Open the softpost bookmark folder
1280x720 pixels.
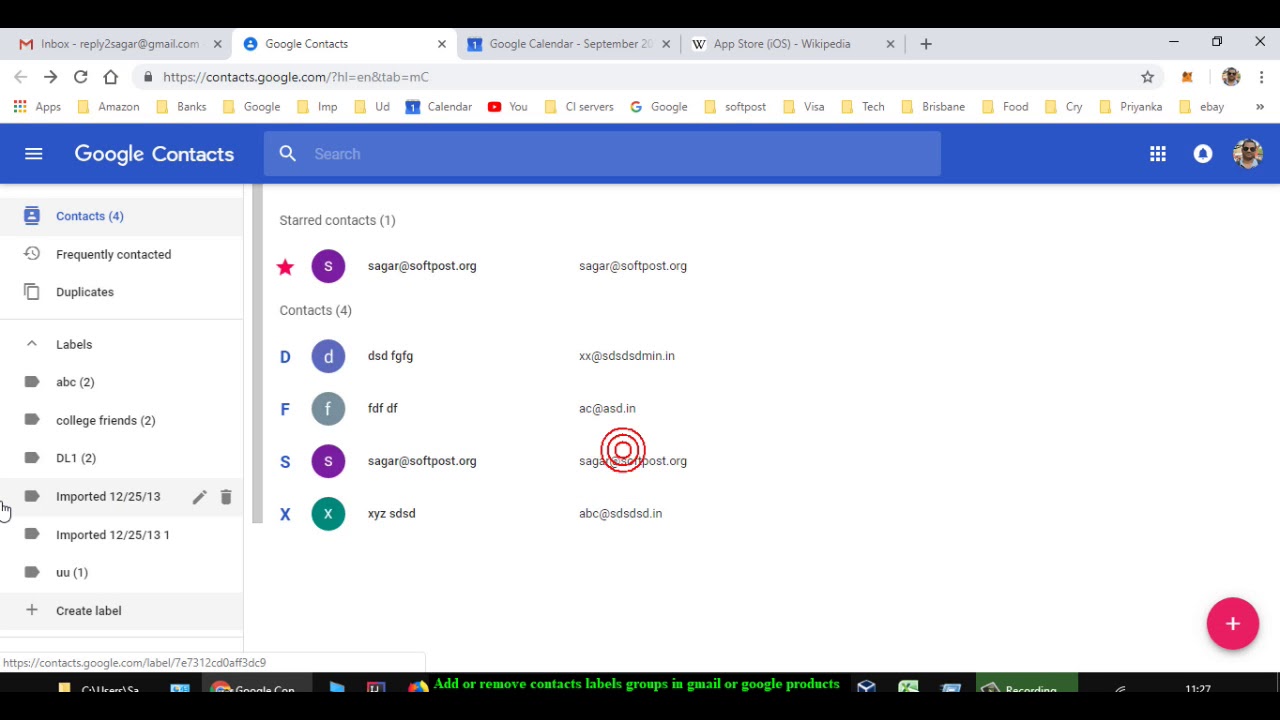tap(735, 107)
